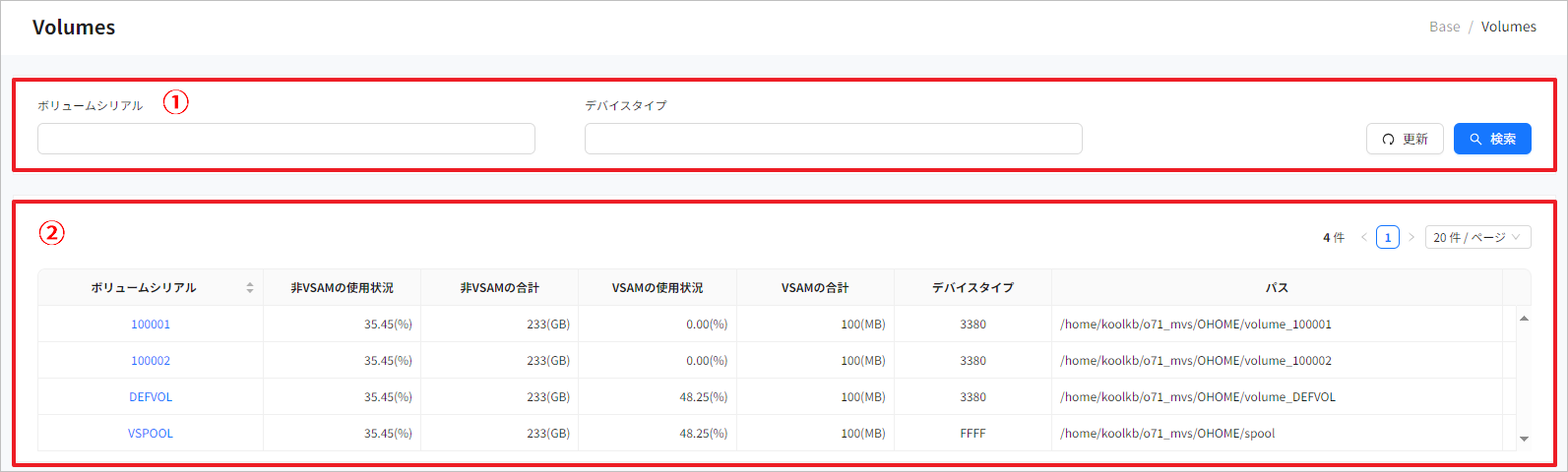
Task: Click the 非VSAMの使用状況 column header
Action: tap(343, 288)
